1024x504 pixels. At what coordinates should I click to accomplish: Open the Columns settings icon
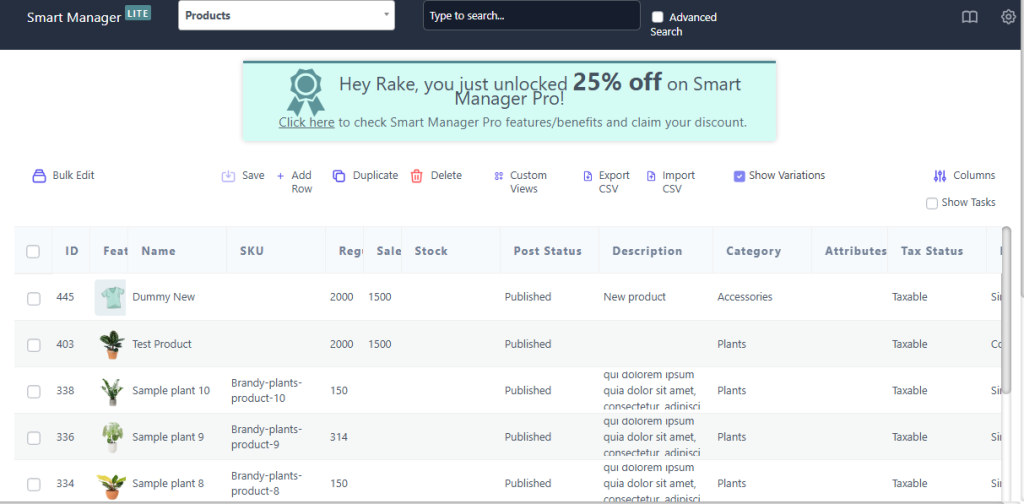click(939, 176)
